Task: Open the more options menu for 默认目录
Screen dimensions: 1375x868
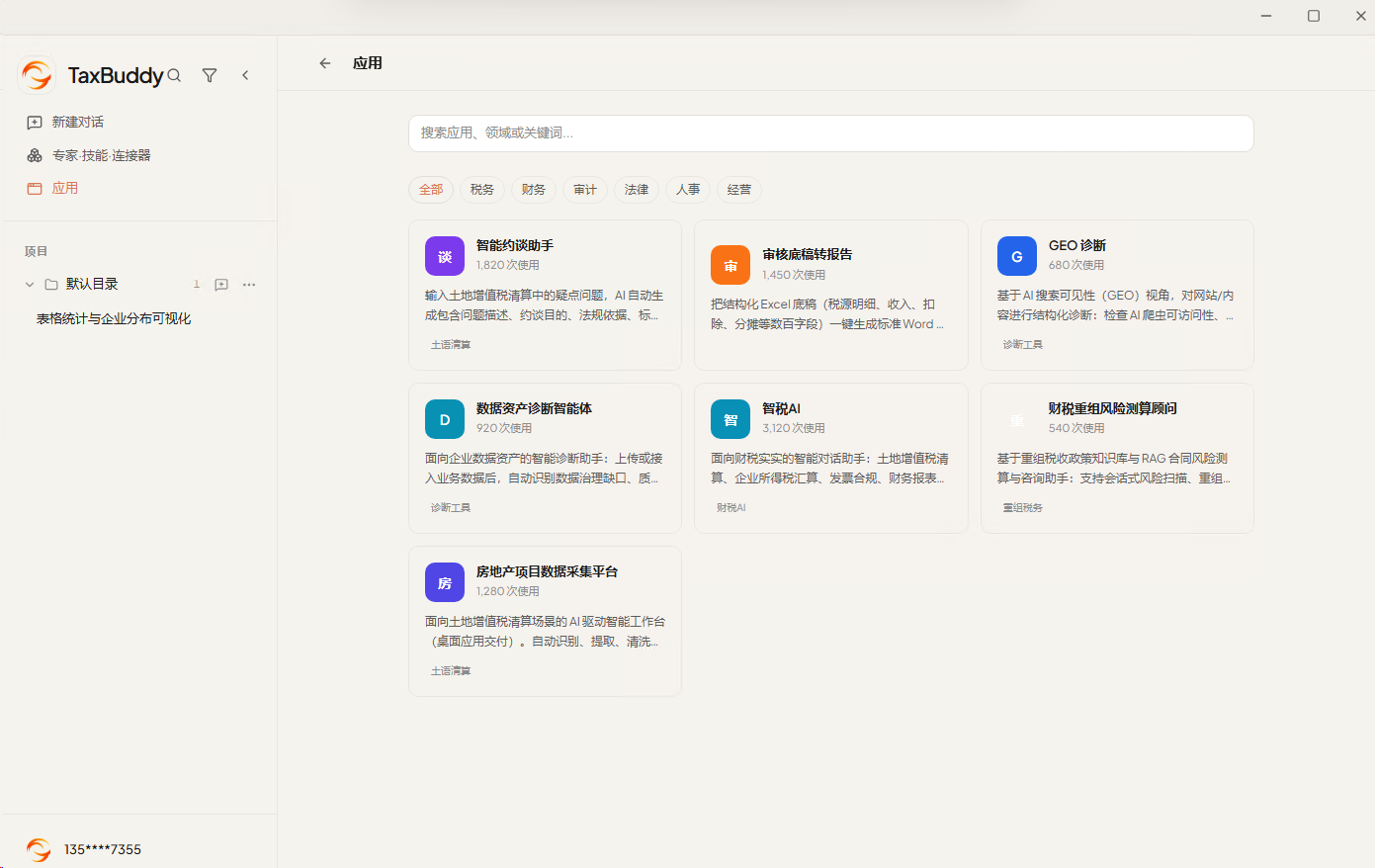Action: coord(249,285)
